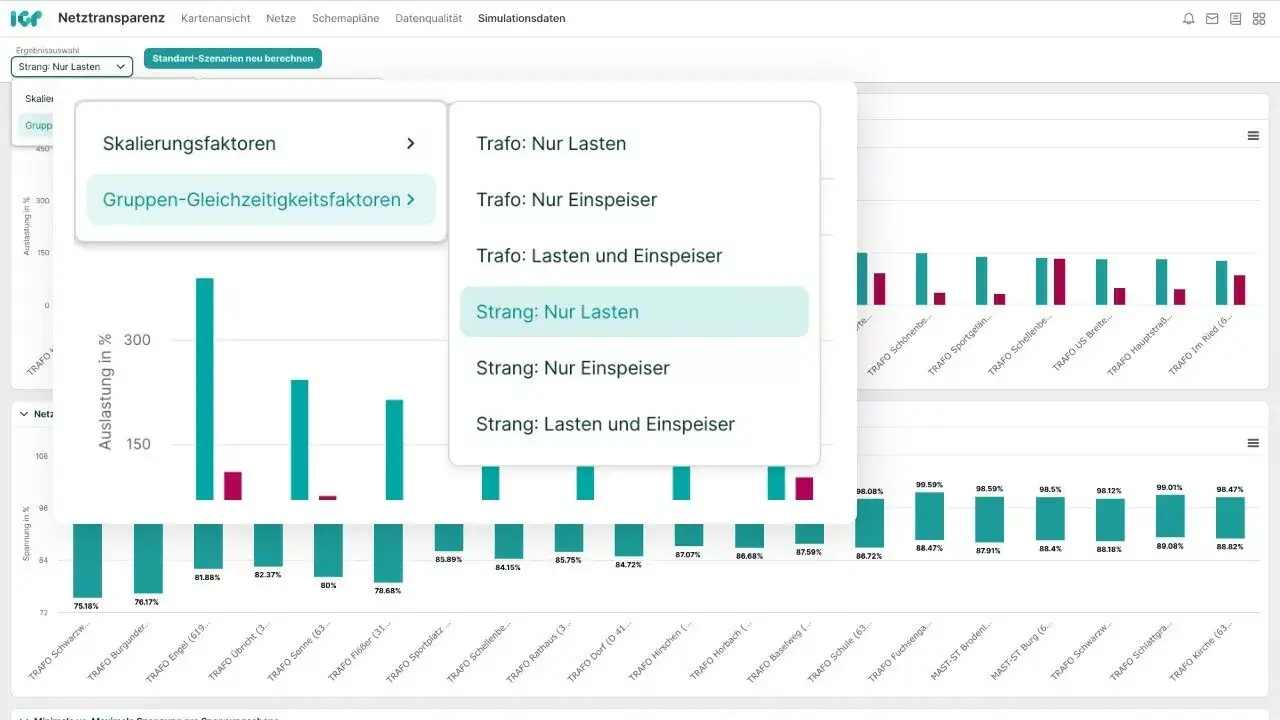Click the 88.82% voltage value

point(1230,547)
